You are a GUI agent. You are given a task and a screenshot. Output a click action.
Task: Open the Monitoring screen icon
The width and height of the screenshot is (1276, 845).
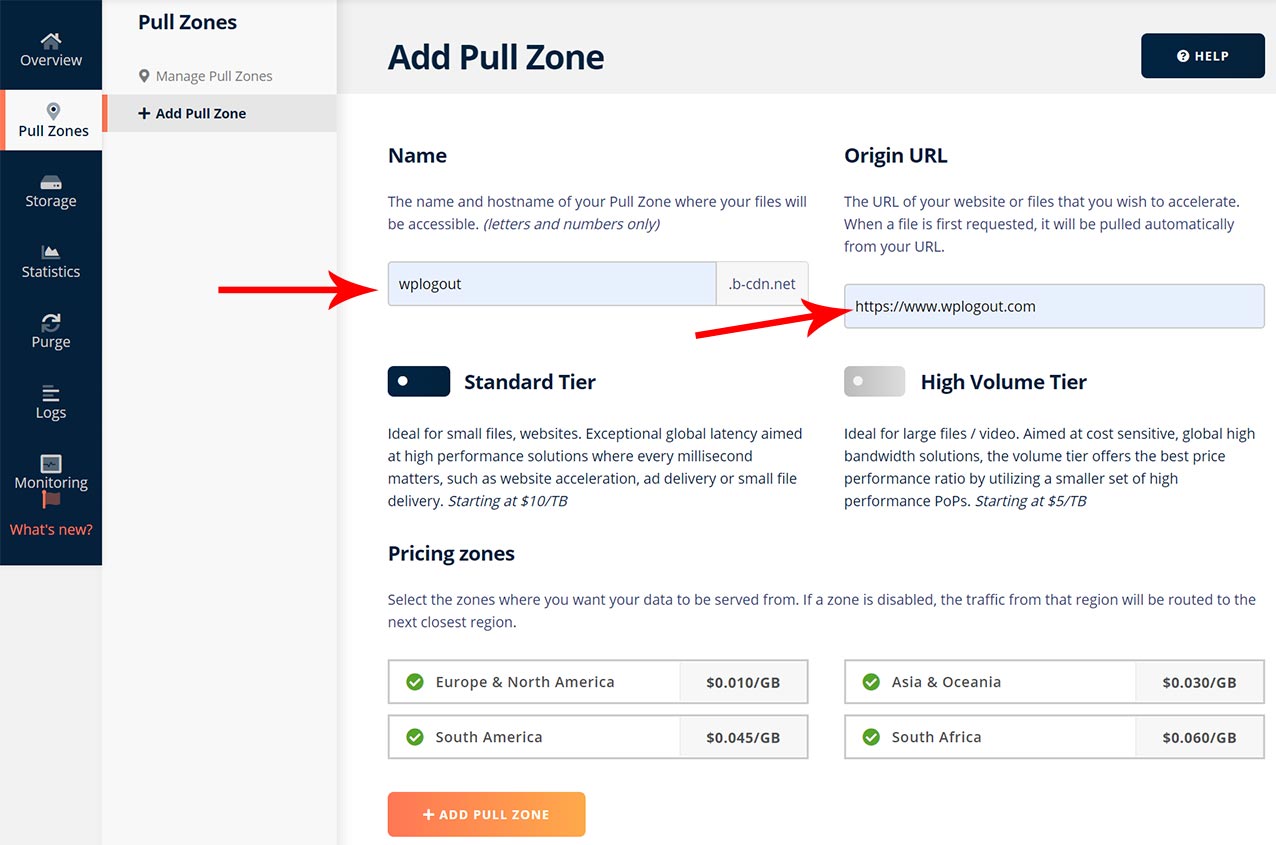tap(51, 463)
